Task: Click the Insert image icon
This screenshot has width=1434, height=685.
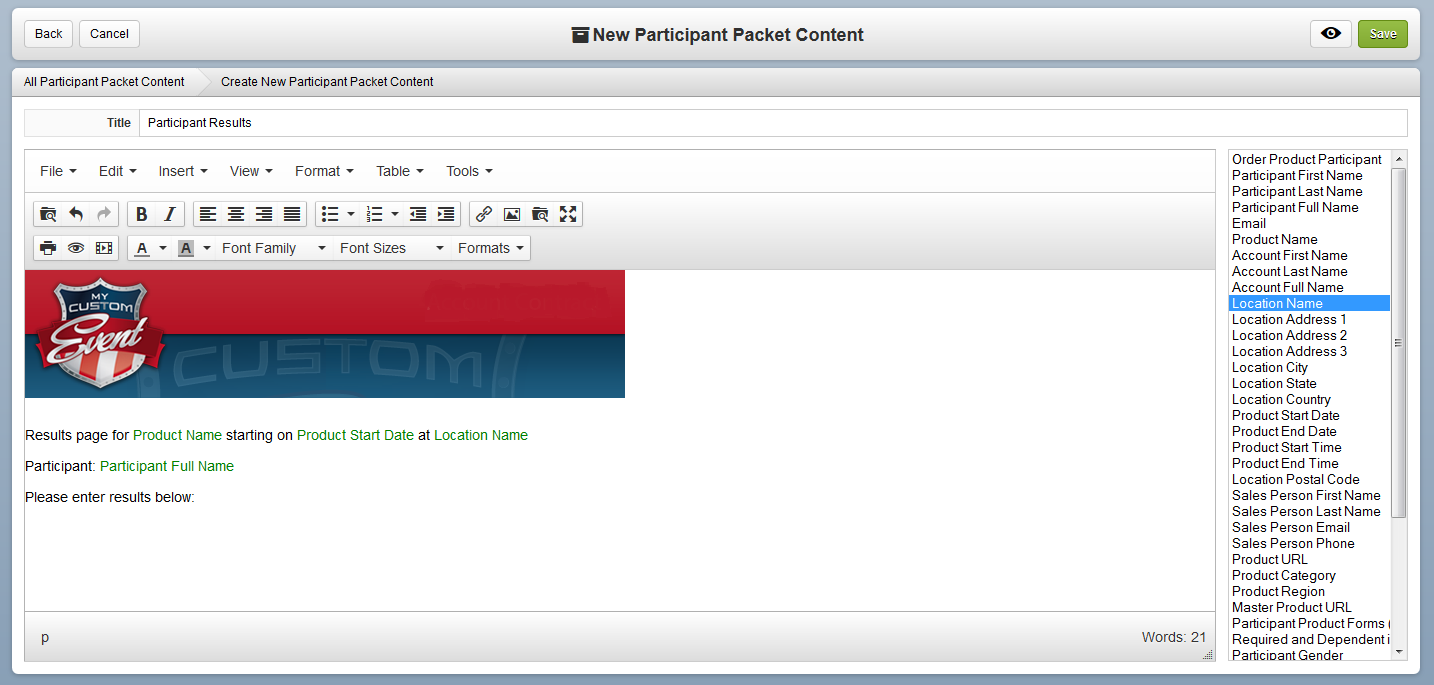Action: pyautogui.click(x=512, y=214)
